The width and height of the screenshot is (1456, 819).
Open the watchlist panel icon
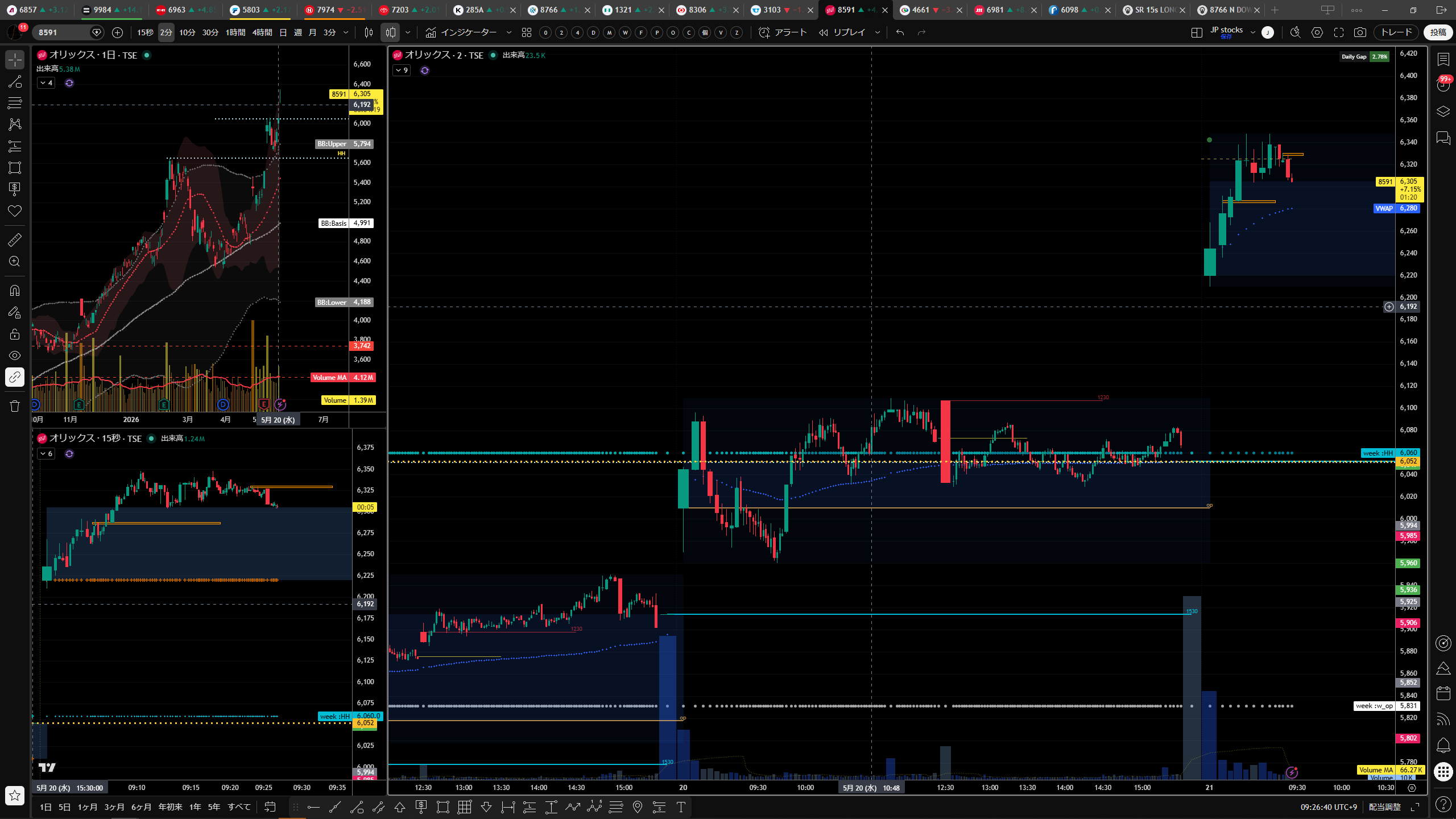[x=1443, y=59]
